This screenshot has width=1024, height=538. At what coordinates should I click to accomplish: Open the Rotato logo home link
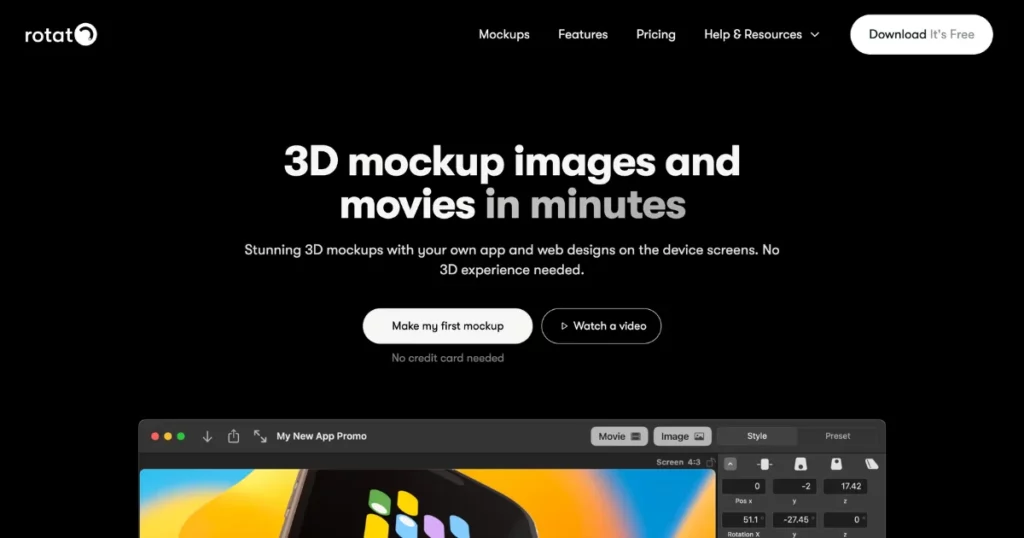pos(61,34)
